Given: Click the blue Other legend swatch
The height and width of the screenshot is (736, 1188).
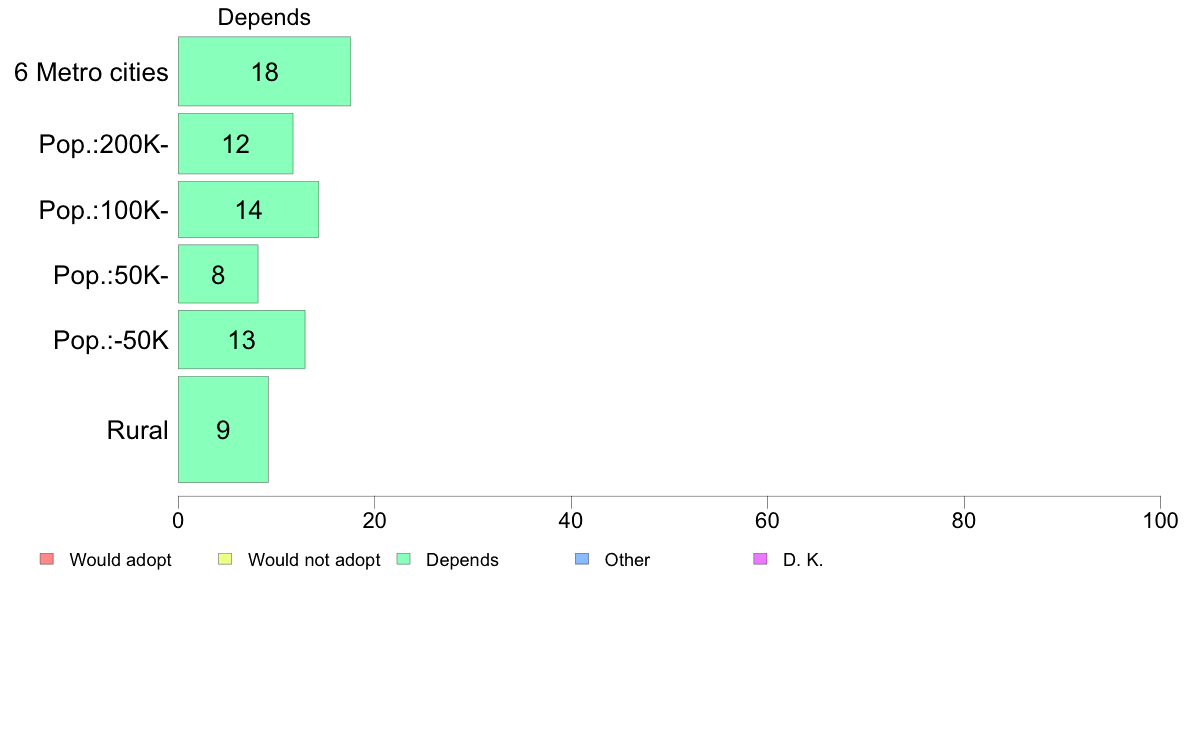Looking at the screenshot, I should (582, 559).
